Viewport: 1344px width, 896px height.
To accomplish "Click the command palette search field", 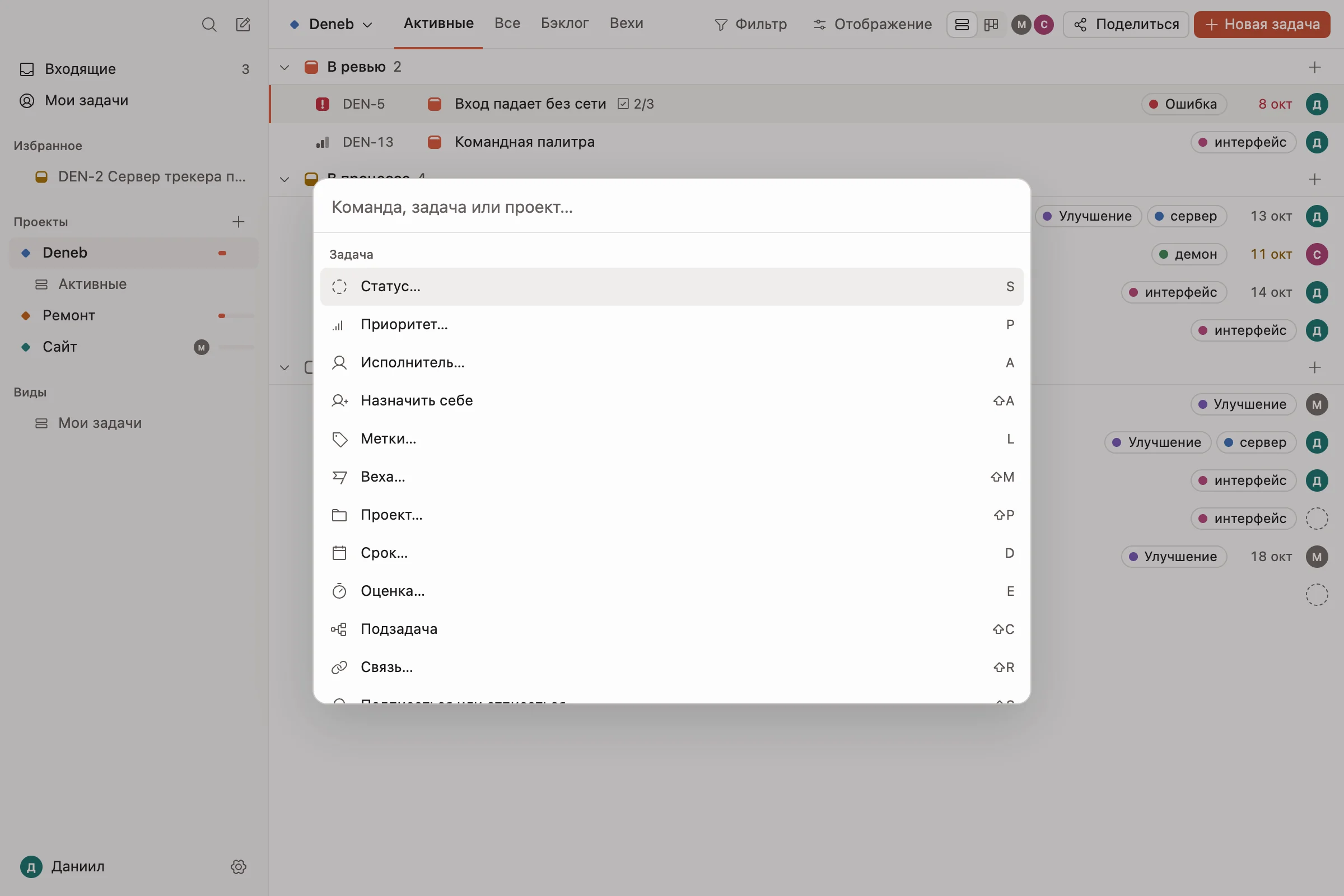I will click(x=671, y=207).
